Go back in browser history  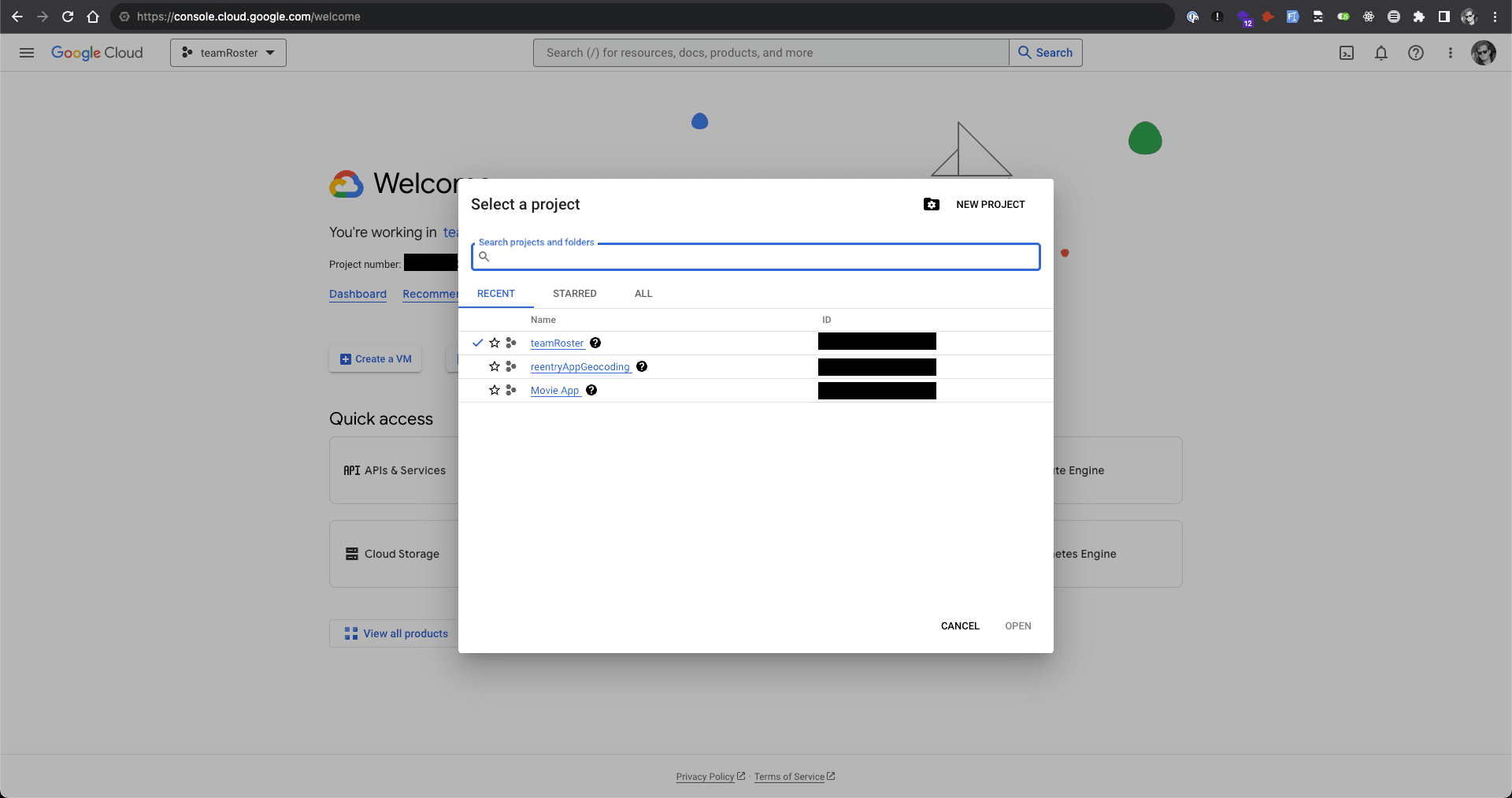[x=17, y=17]
